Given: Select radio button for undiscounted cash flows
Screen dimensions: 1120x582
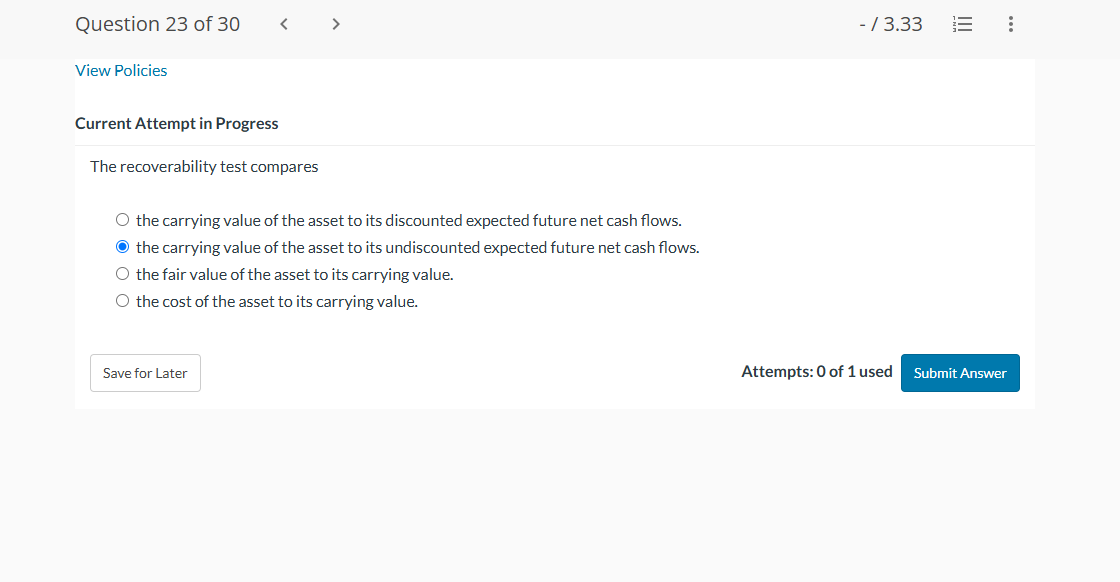Looking at the screenshot, I should tap(123, 247).
